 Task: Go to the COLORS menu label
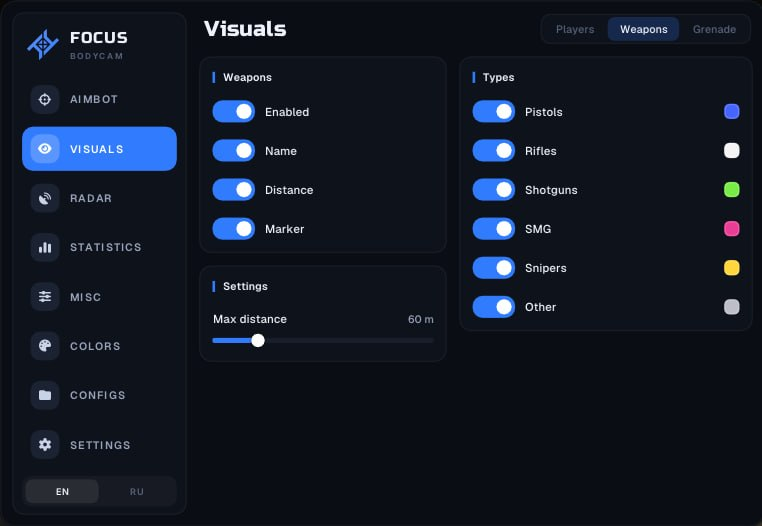pyautogui.click(x=95, y=346)
